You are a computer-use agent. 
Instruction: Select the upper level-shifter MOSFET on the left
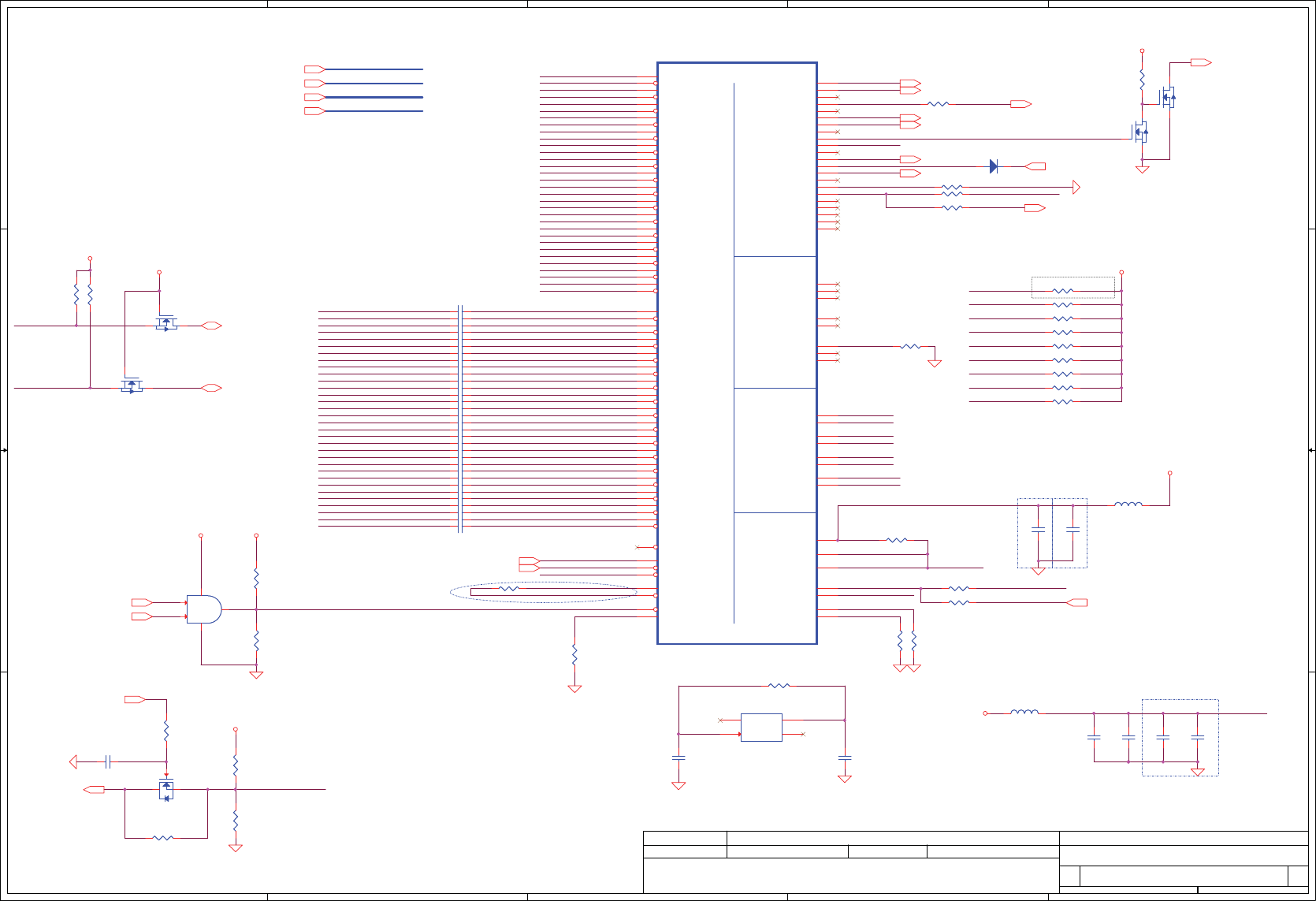[x=165, y=323]
